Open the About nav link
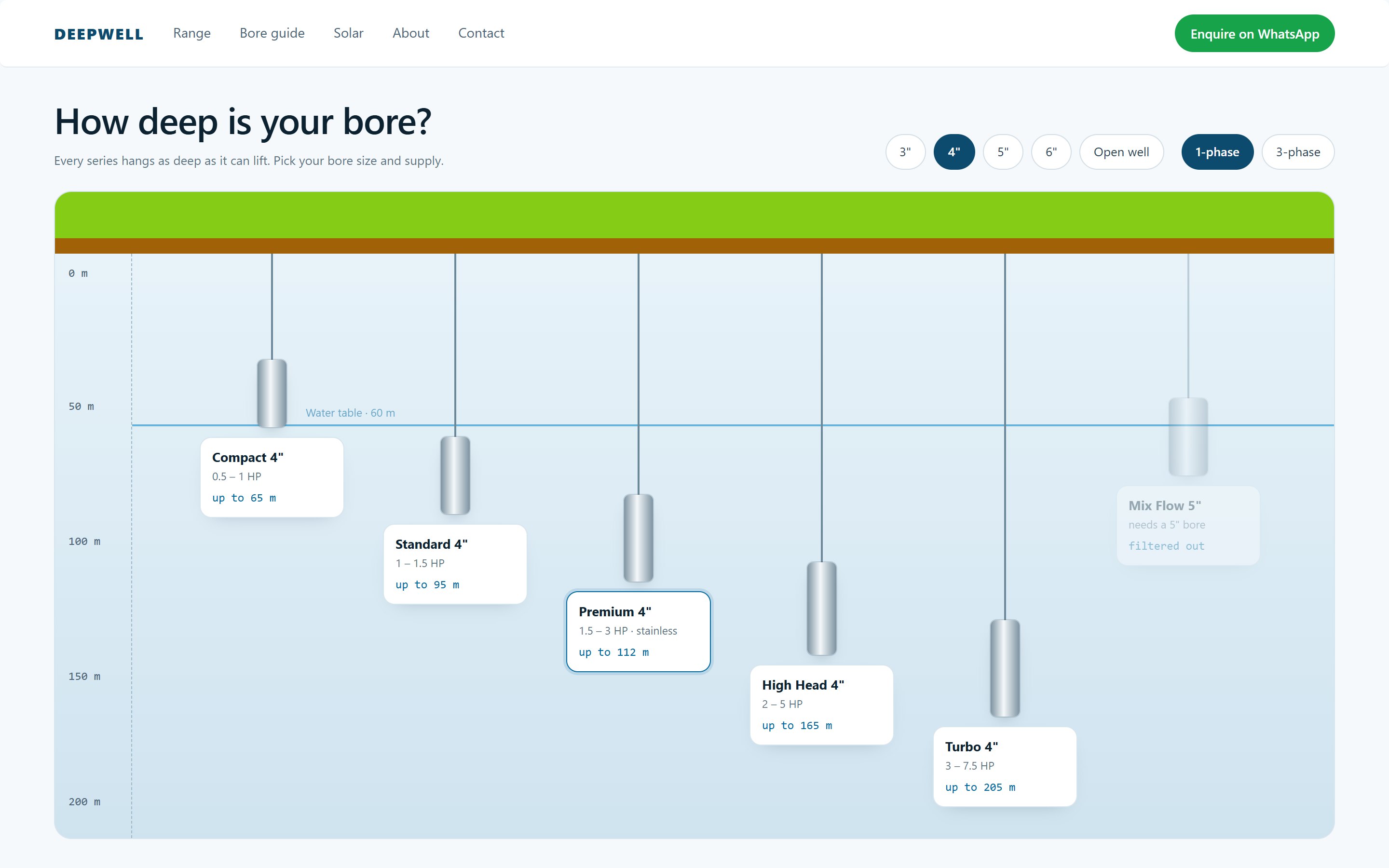The height and width of the screenshot is (868, 1389). (x=410, y=33)
